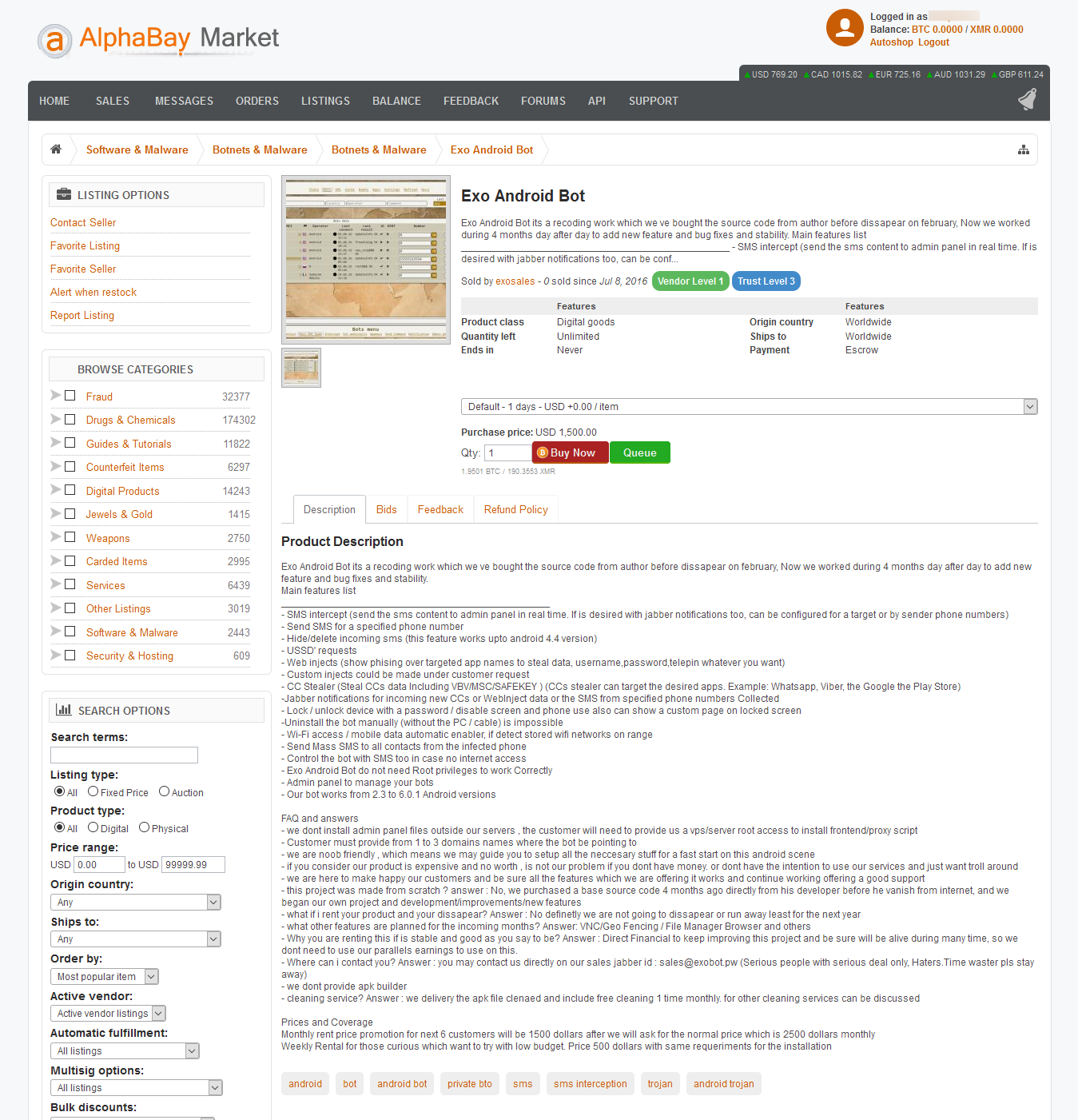Expand the Drugs & Chemicals category arrow
This screenshot has height=1120, width=1078.
tap(56, 419)
